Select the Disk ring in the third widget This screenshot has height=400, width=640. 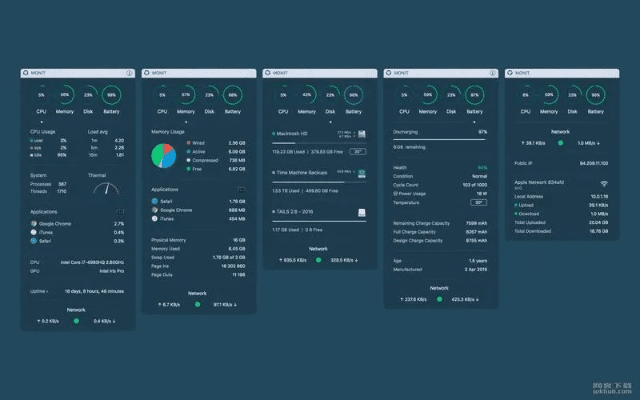click(x=330, y=96)
